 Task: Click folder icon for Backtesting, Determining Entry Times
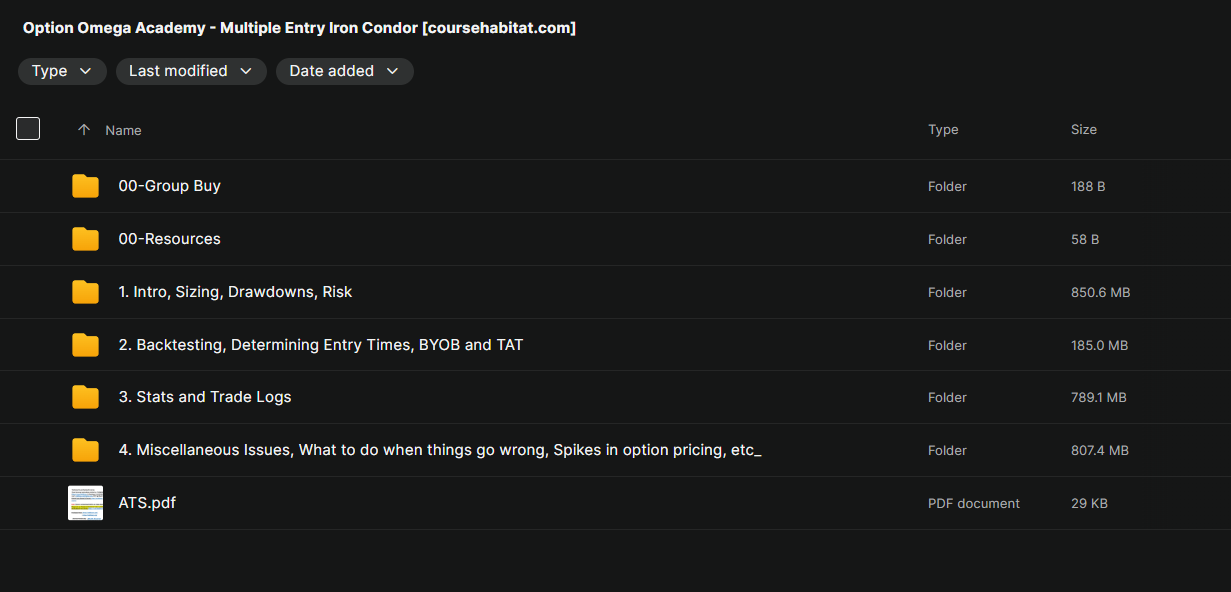point(85,345)
